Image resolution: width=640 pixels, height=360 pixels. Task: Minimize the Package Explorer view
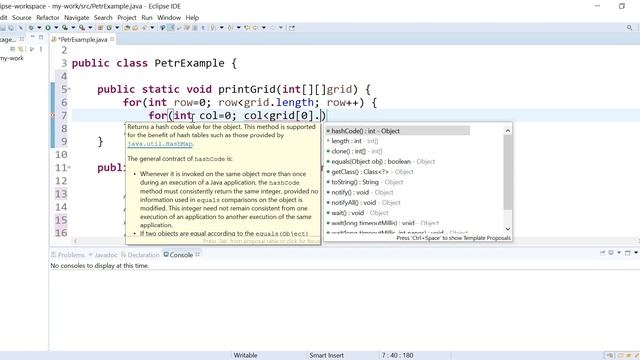coord(33,37)
